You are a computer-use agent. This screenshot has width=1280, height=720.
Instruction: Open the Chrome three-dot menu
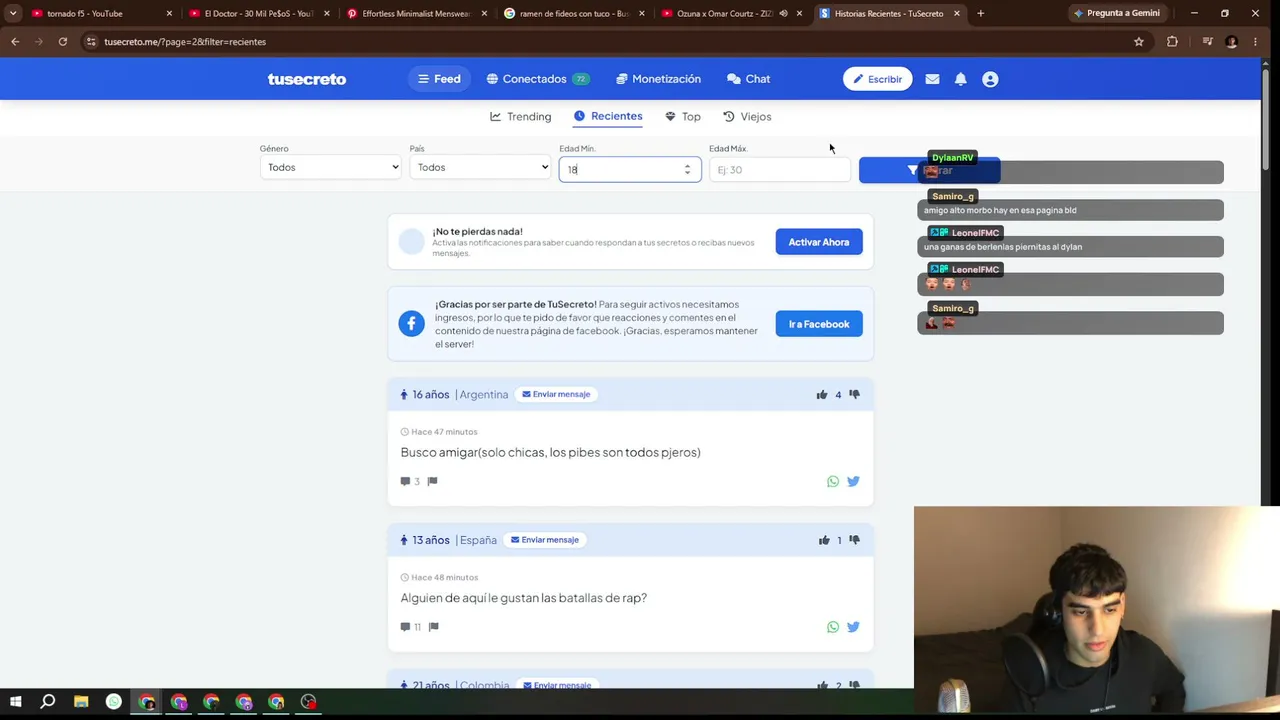[1255, 41]
